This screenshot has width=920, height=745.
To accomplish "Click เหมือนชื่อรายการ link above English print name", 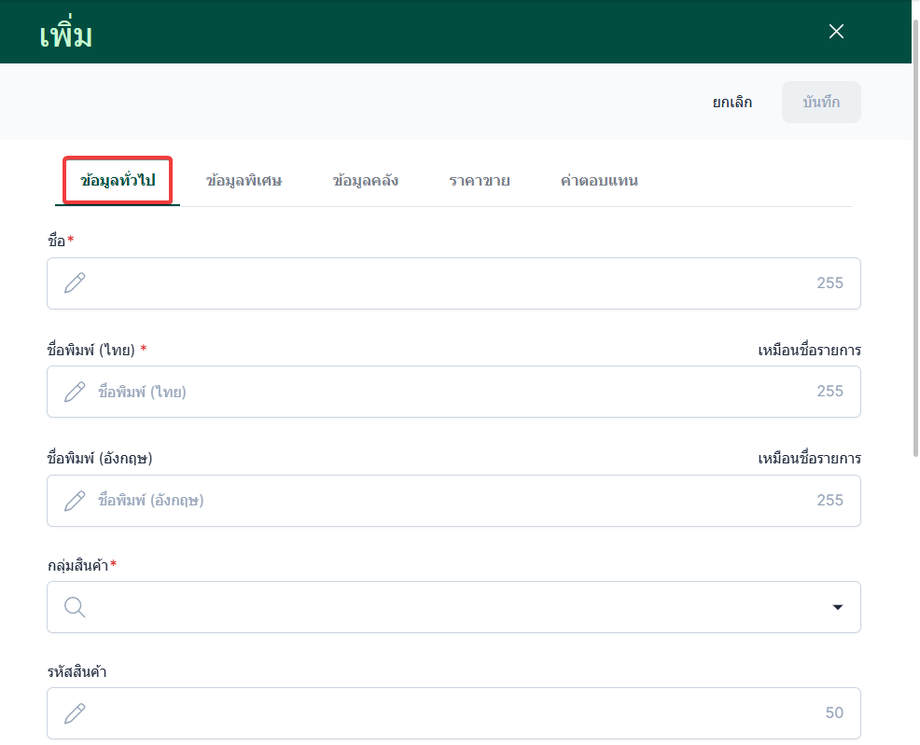I will [x=809, y=458].
